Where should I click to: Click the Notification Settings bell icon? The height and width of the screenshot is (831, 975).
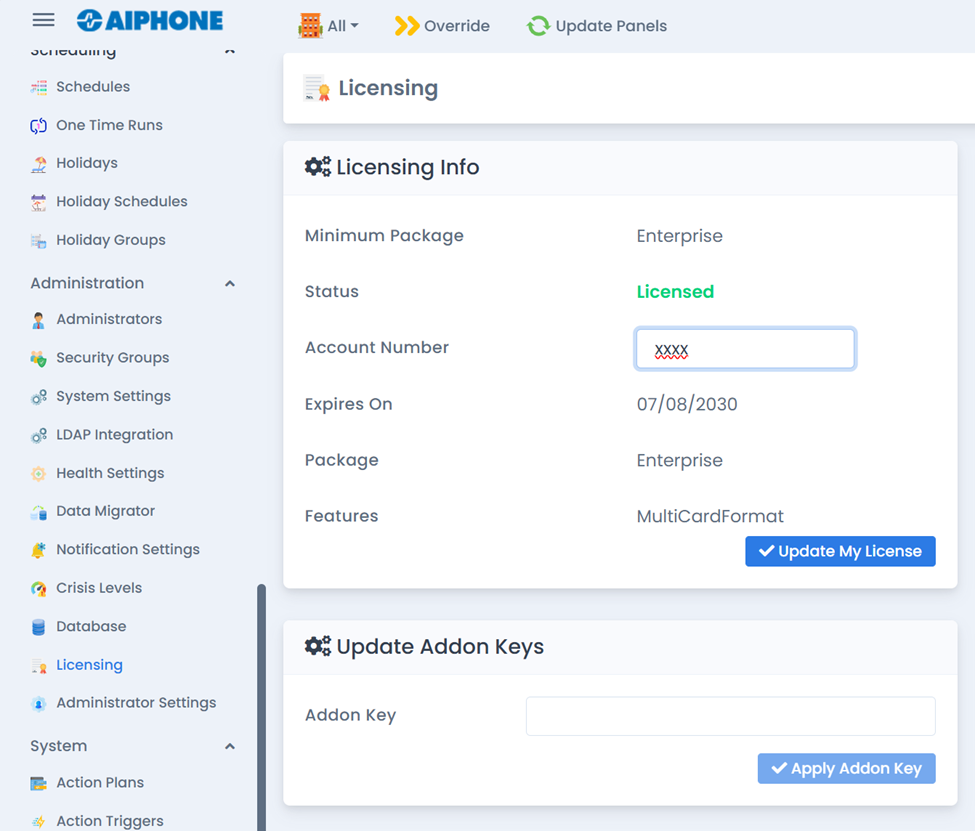[x=39, y=550]
